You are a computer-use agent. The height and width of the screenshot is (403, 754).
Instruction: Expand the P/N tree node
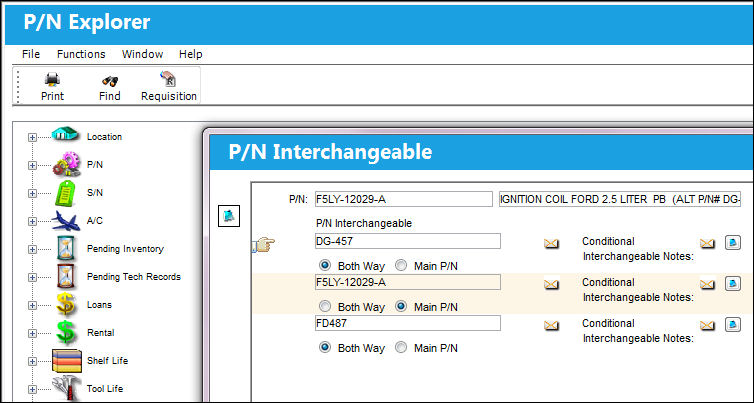click(x=32, y=165)
